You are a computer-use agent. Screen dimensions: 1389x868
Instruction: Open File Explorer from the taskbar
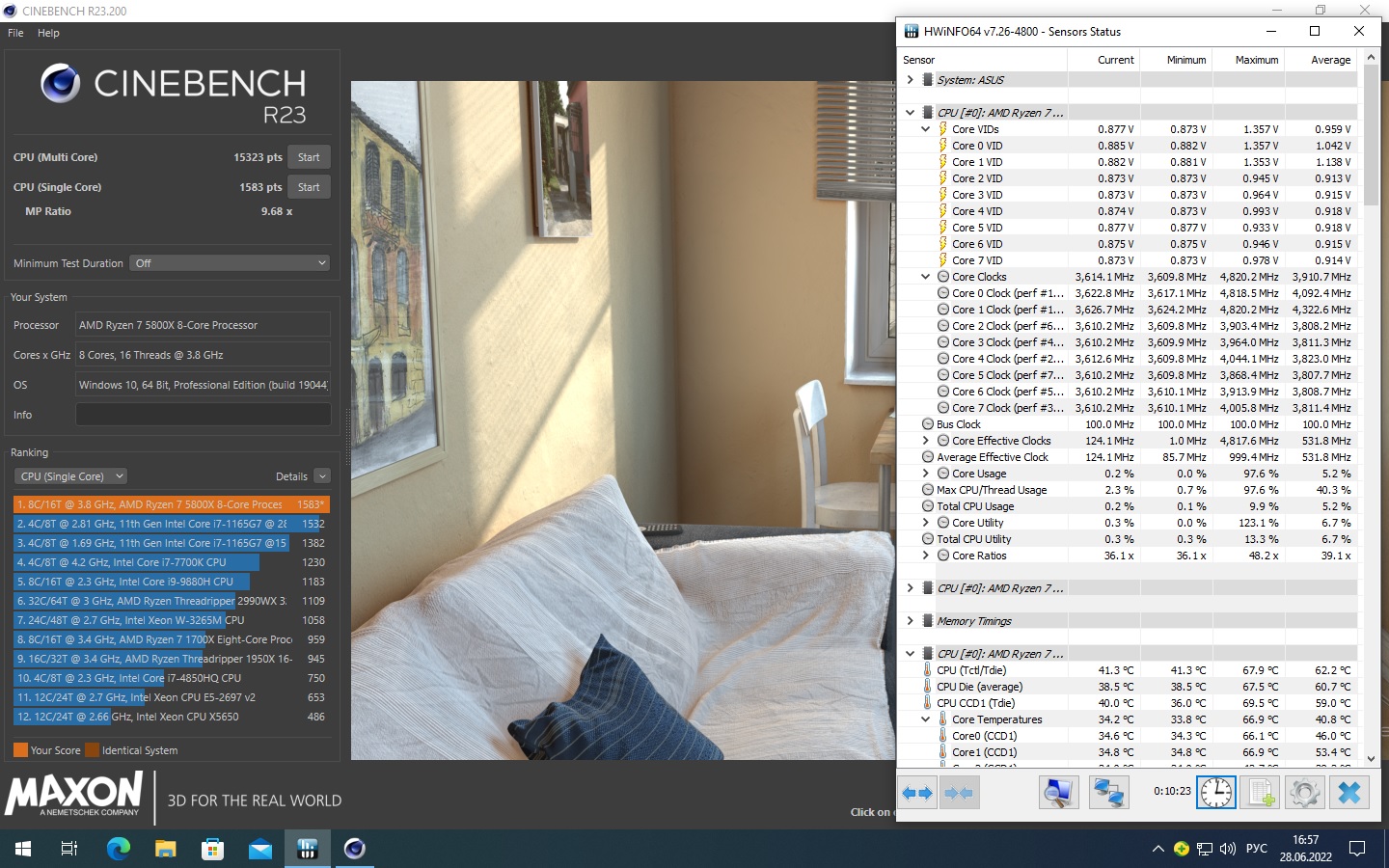(x=165, y=849)
